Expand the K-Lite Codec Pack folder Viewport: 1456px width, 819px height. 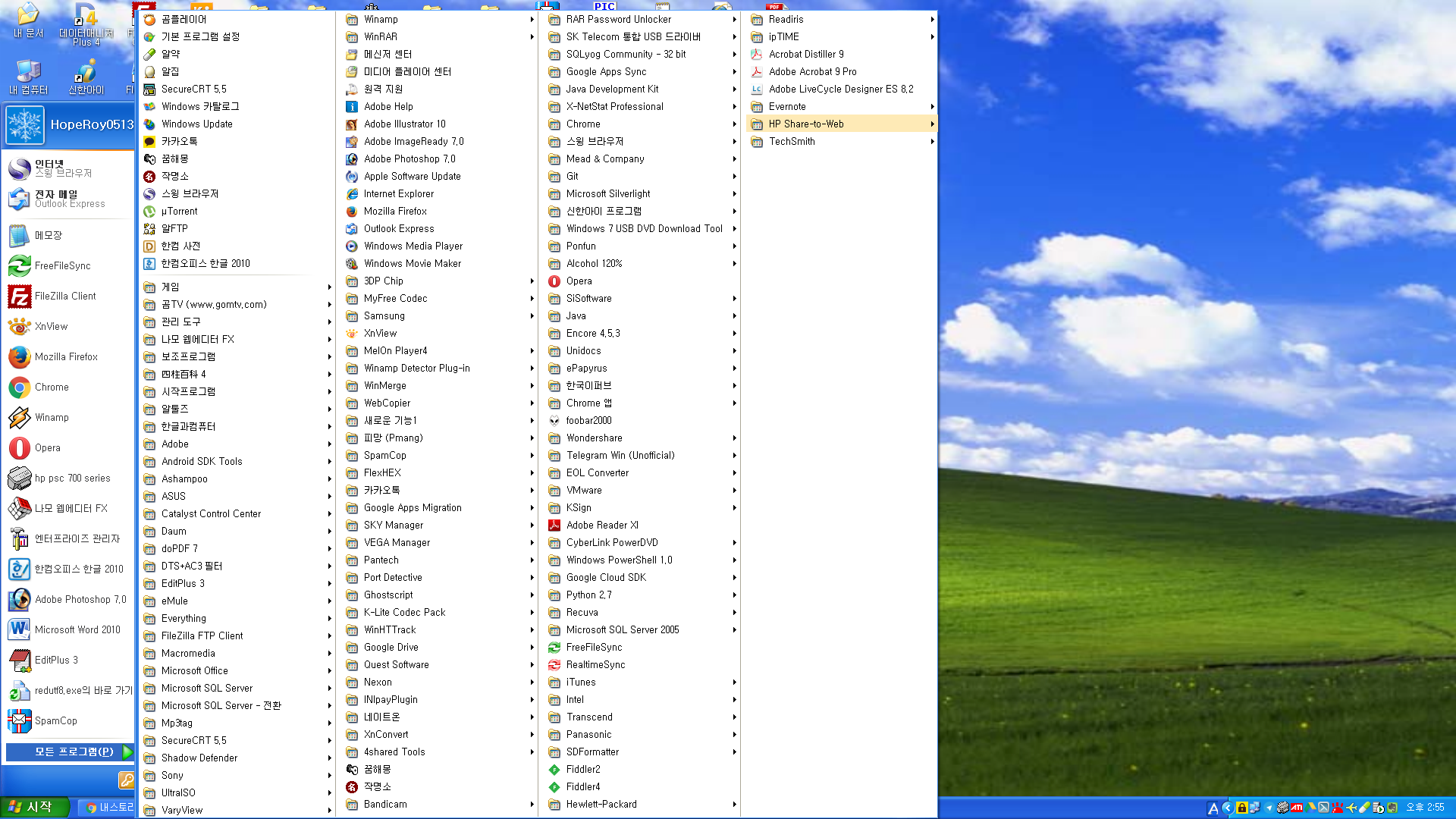click(x=440, y=612)
